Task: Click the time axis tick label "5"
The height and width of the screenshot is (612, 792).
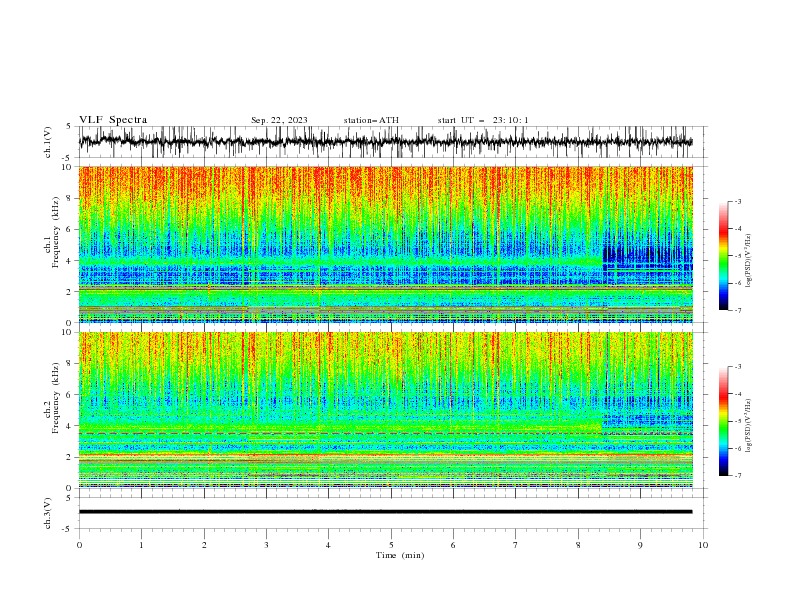Action: click(x=391, y=545)
